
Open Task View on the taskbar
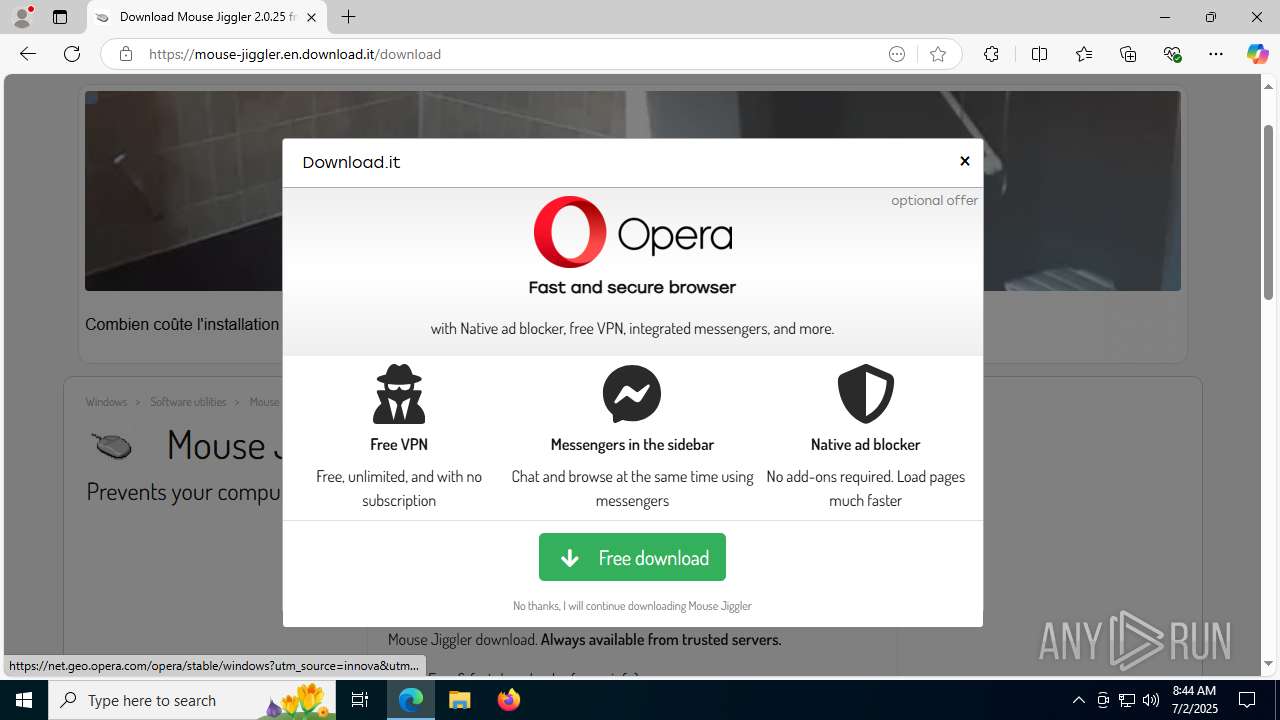360,700
